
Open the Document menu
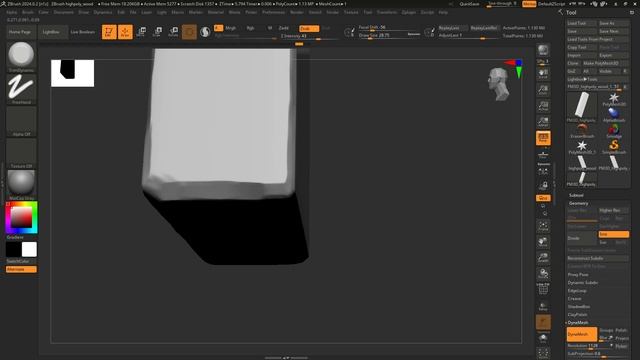click(x=64, y=12)
